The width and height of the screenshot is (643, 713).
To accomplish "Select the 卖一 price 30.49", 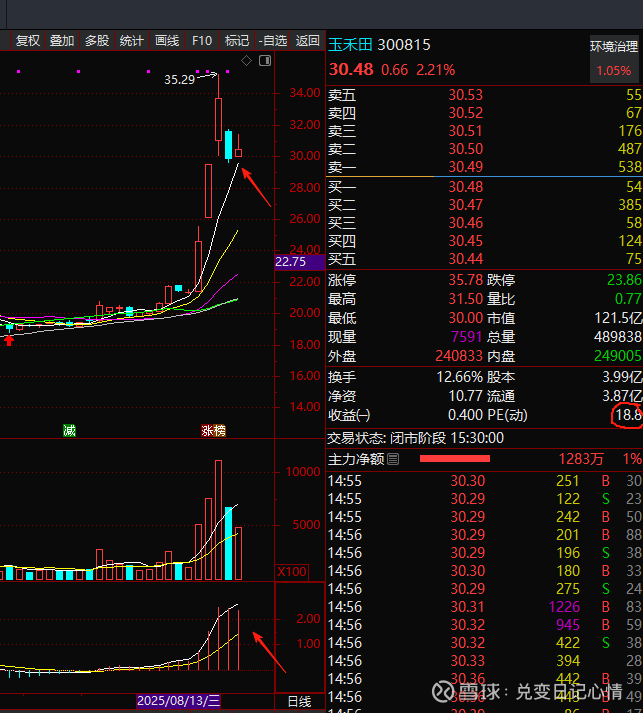I will click(x=466, y=167).
